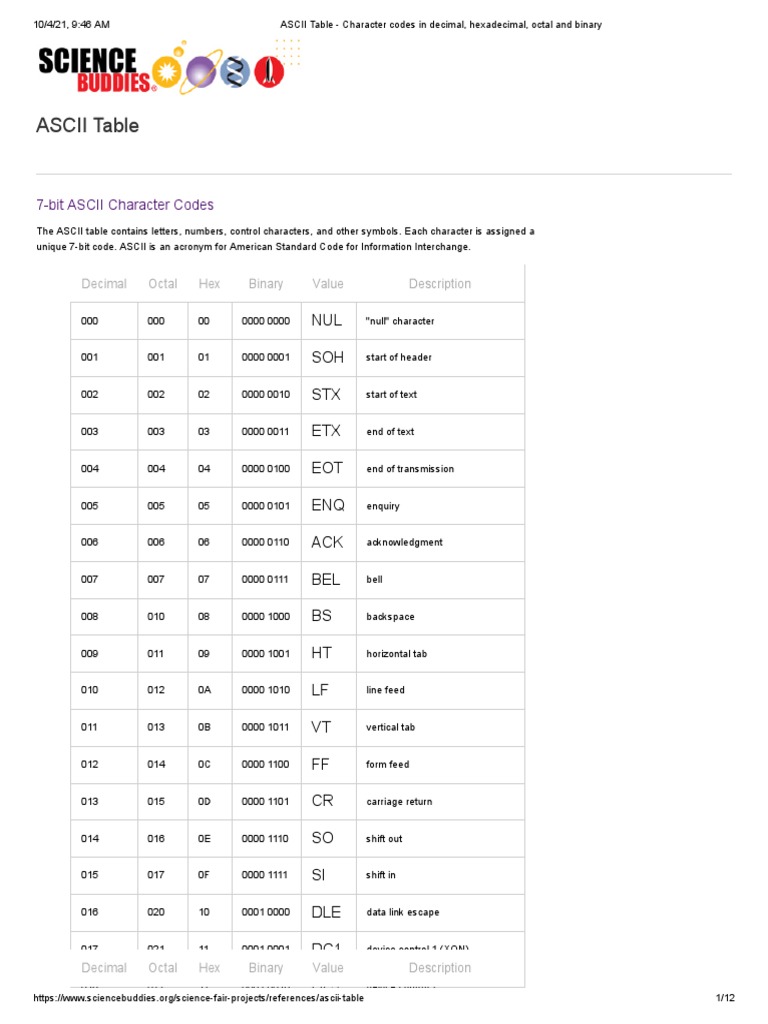Select the binary cell "0000 1010"

(266, 690)
